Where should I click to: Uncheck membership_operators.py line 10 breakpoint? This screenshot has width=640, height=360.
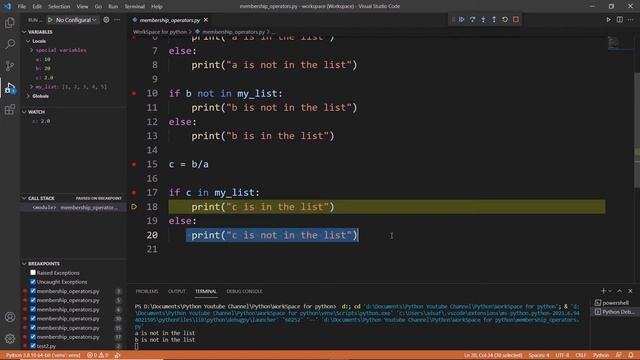33,318
